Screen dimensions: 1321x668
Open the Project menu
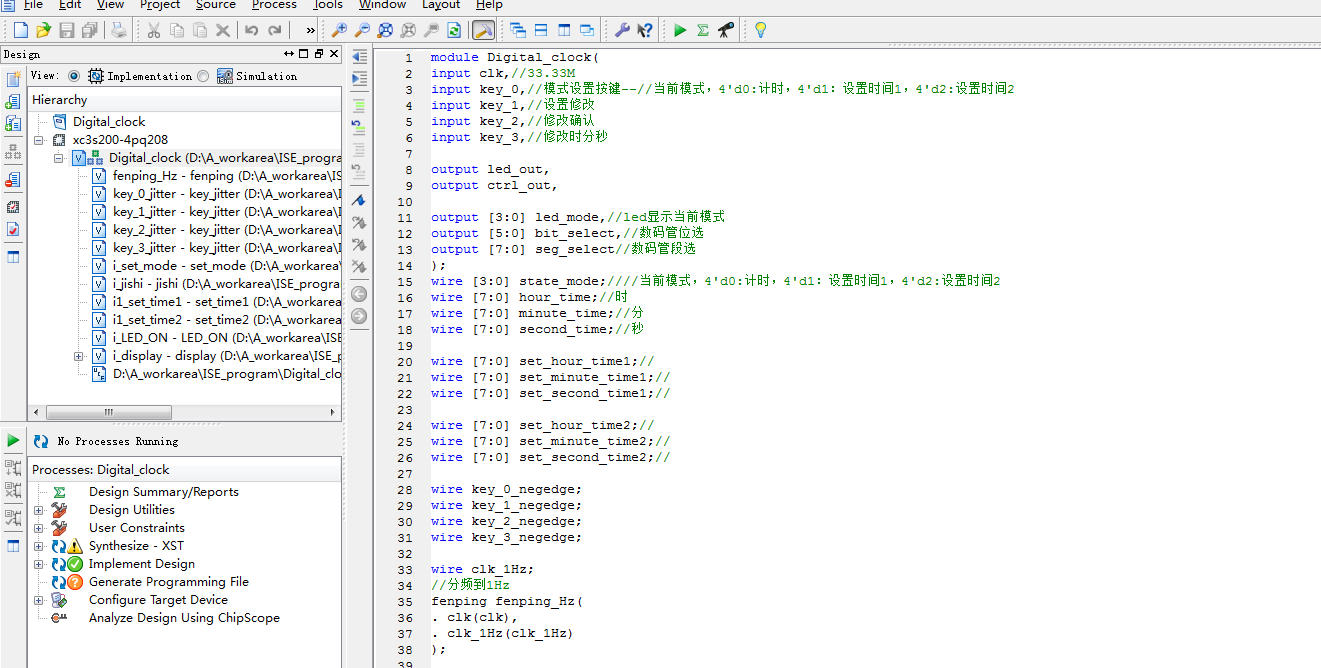coord(160,5)
